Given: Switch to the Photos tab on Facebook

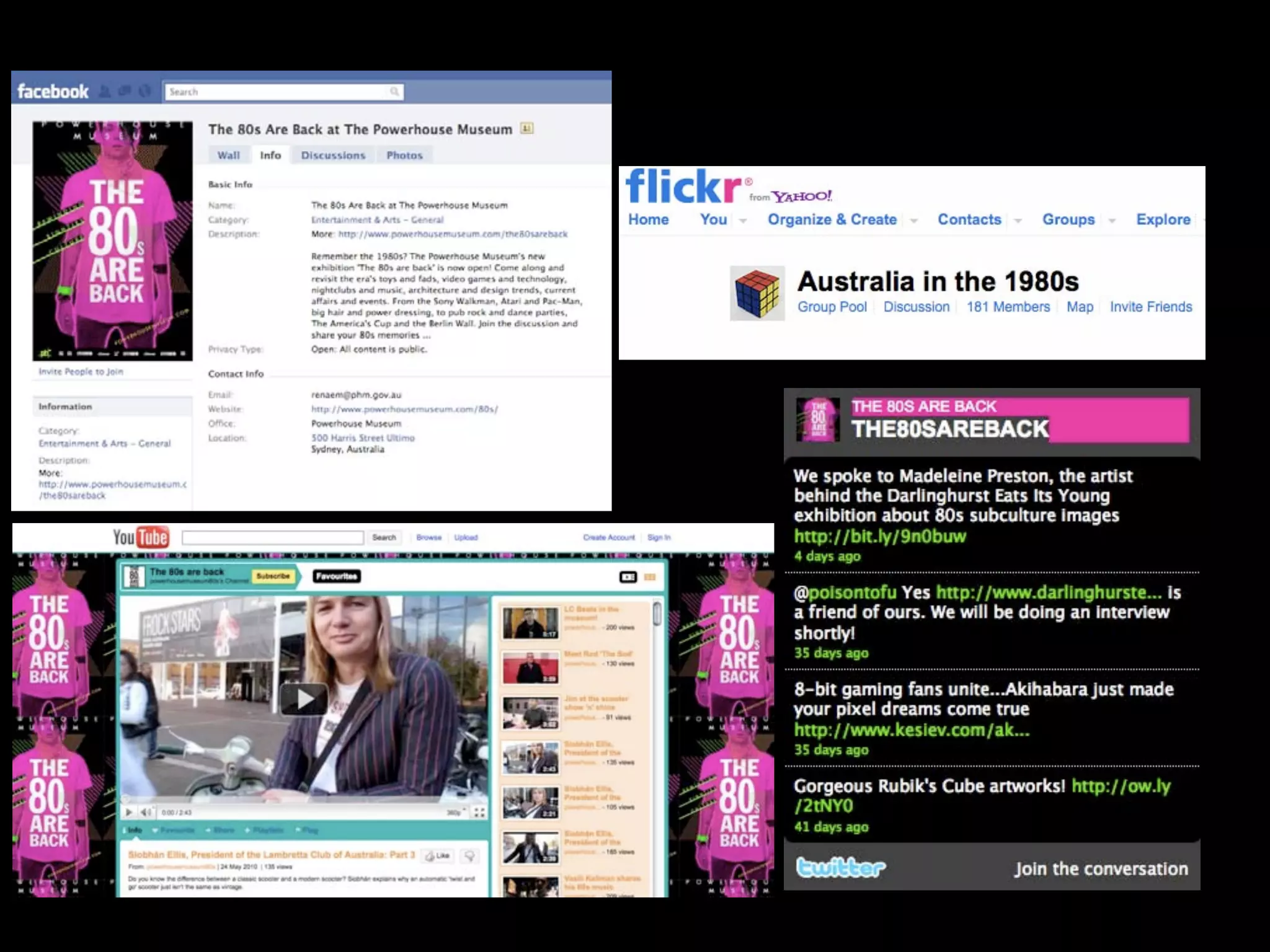Looking at the screenshot, I should 404,155.
